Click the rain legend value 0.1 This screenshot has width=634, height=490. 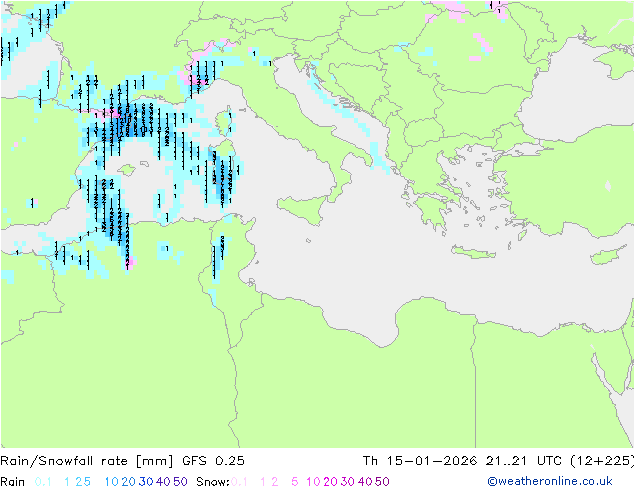[x=43, y=482]
